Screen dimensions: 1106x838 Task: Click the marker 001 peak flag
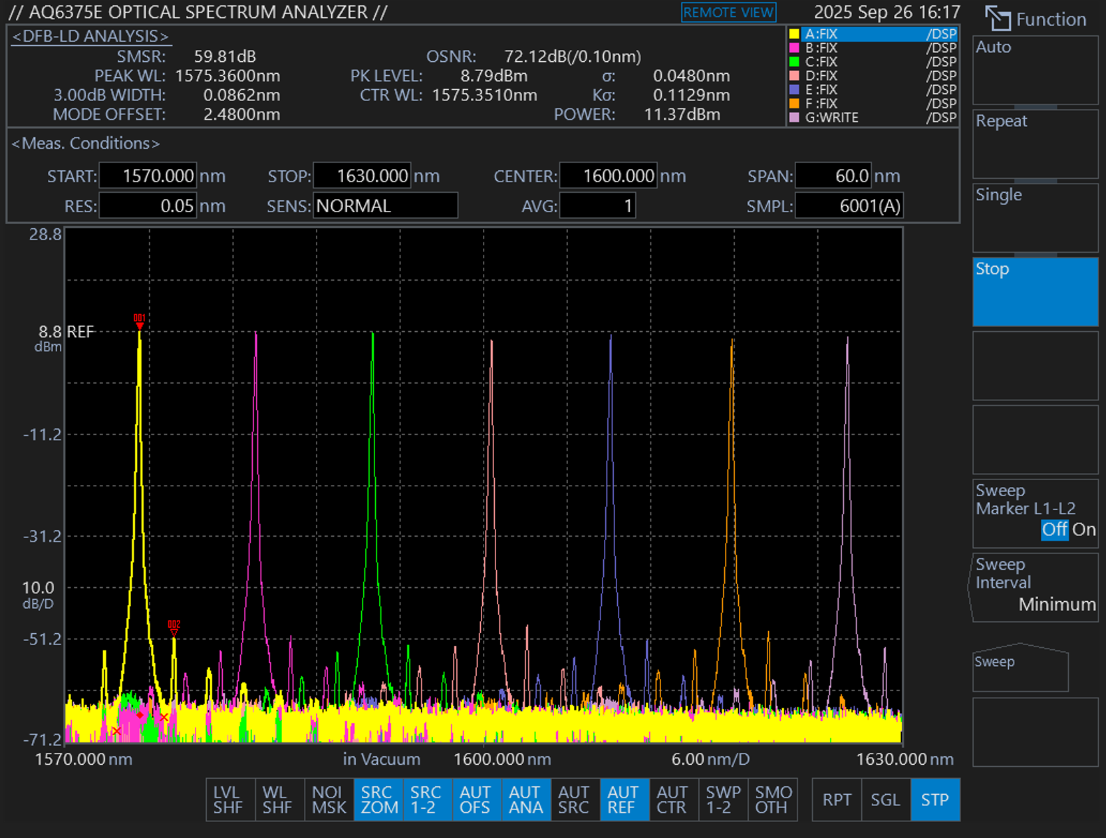140,320
